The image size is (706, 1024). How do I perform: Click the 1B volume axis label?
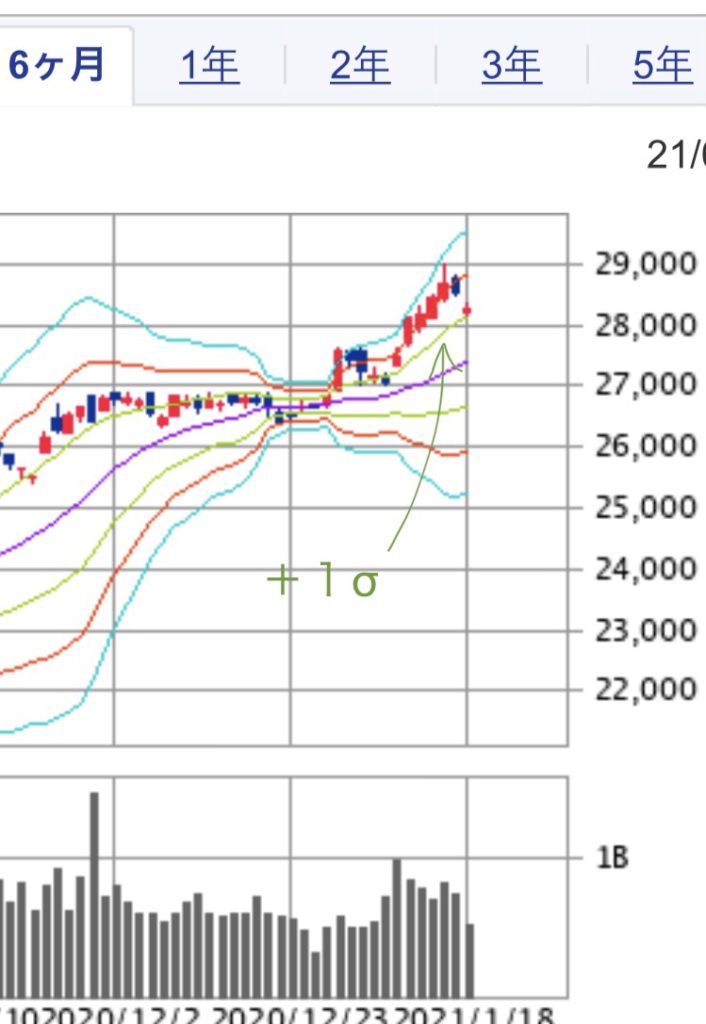point(613,857)
